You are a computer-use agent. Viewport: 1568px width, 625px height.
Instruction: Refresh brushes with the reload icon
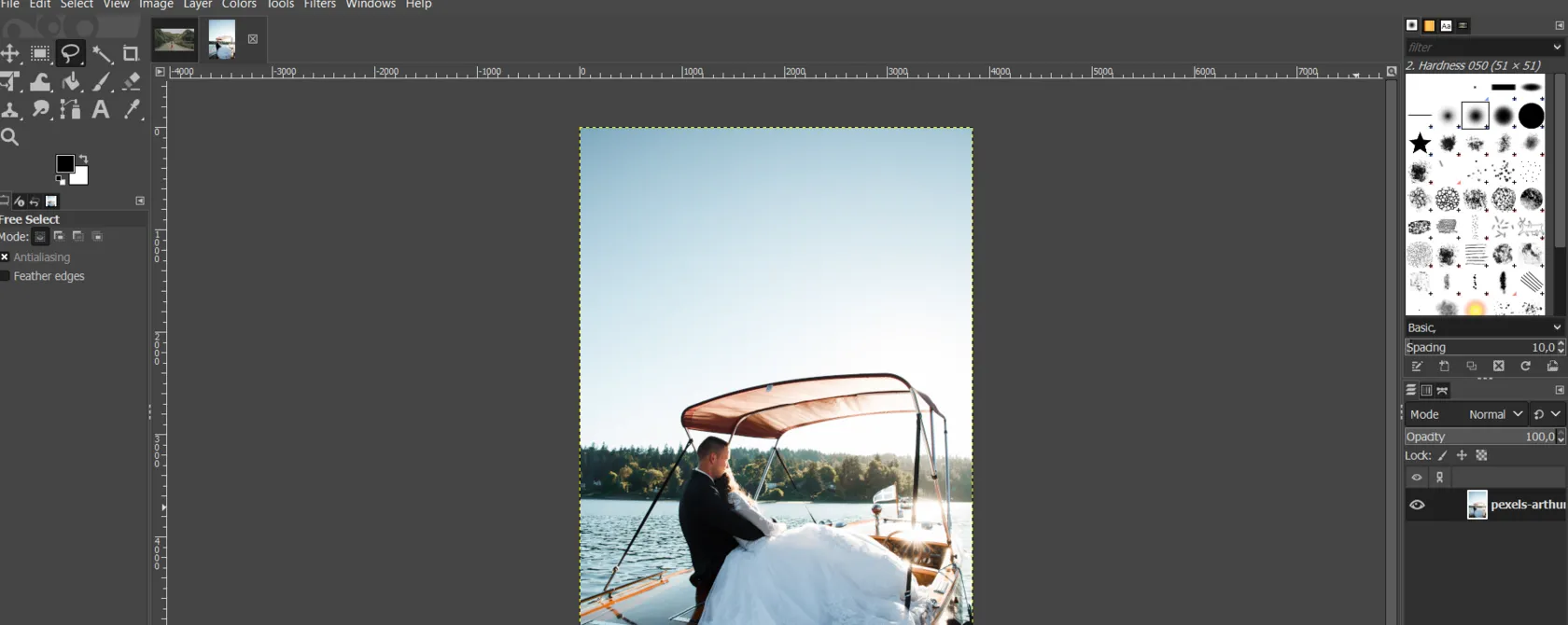1525,367
